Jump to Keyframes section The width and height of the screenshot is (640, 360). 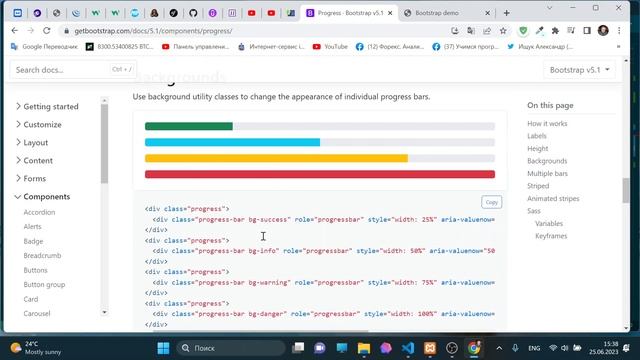[551, 236]
